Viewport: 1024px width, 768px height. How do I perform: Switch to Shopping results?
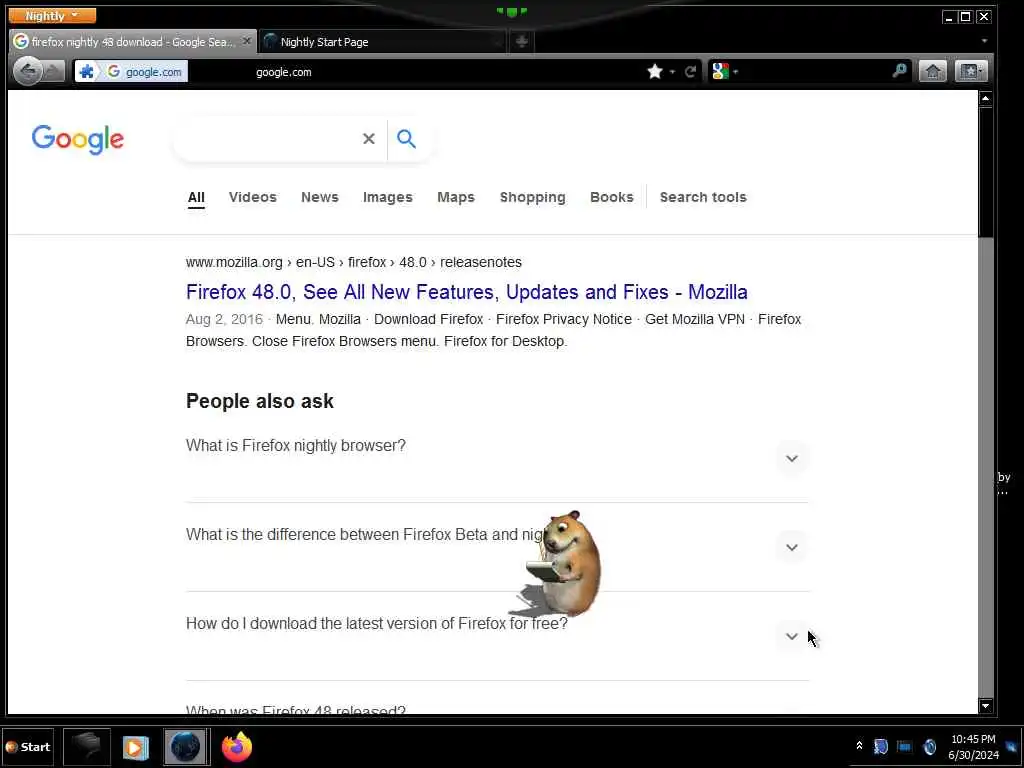coord(532,197)
